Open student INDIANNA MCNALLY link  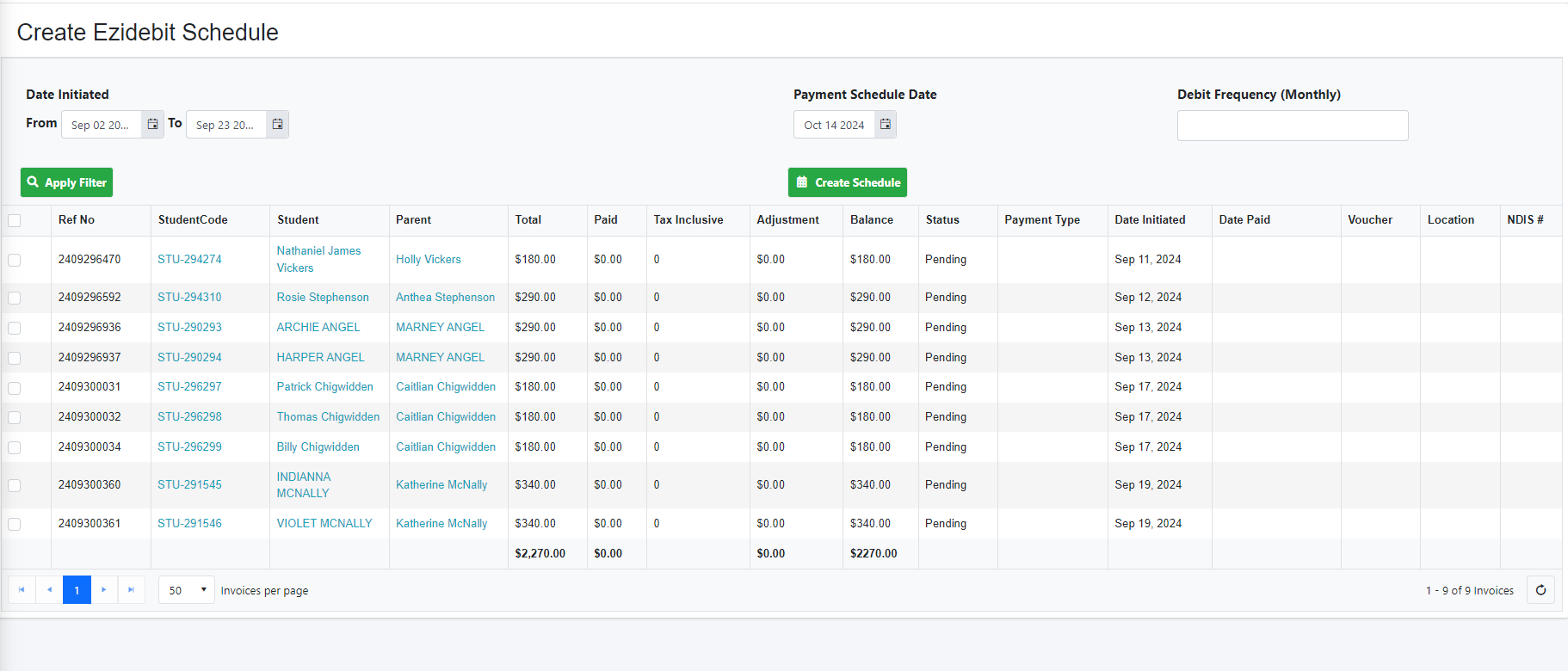tap(304, 485)
